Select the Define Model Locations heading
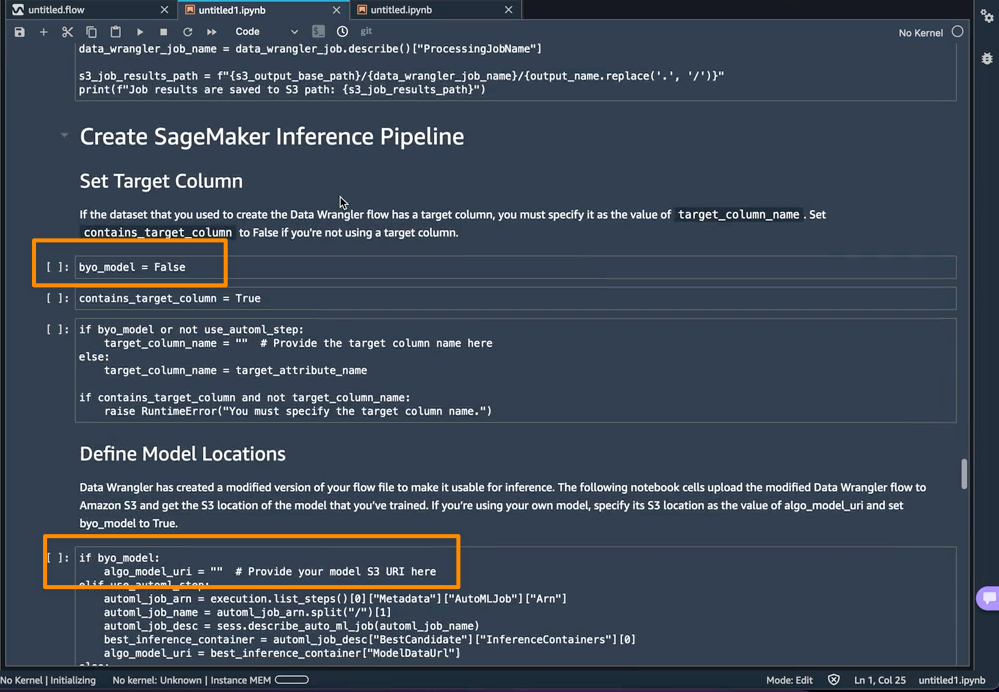The image size is (999, 692). 183,454
